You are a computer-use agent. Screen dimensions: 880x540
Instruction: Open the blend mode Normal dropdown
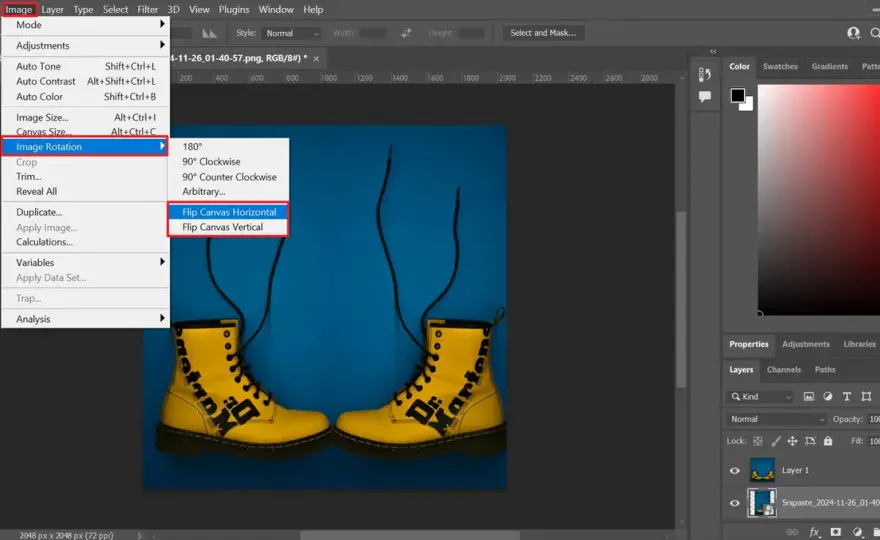pos(777,419)
